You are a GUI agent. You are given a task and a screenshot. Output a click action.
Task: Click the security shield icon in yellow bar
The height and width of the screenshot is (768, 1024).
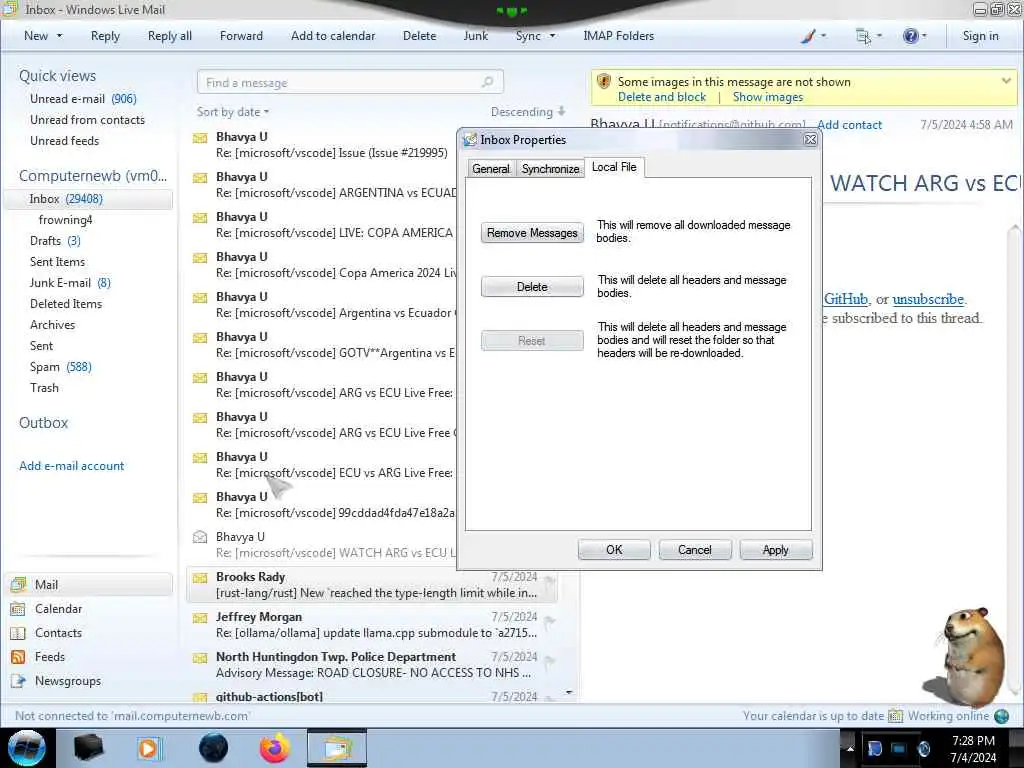pyautogui.click(x=603, y=82)
